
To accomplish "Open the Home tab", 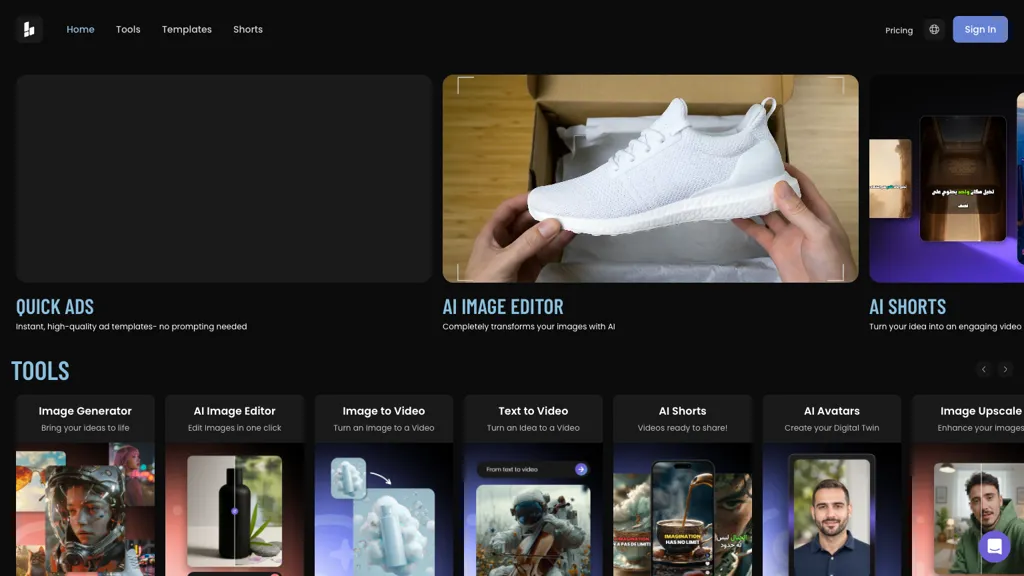I will pos(80,30).
